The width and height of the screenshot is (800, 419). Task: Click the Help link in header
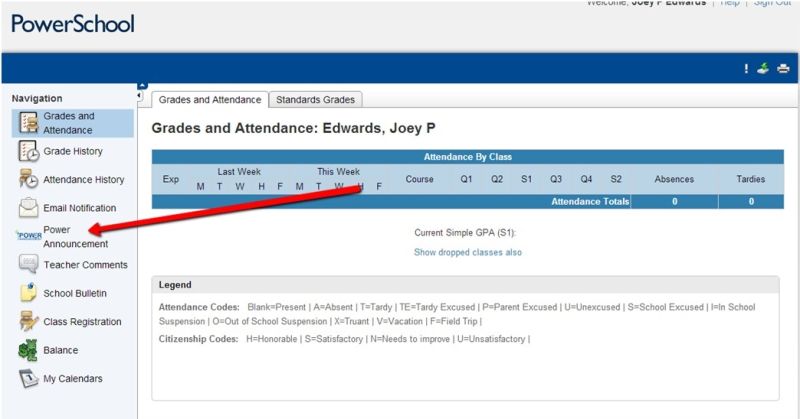click(730, 3)
